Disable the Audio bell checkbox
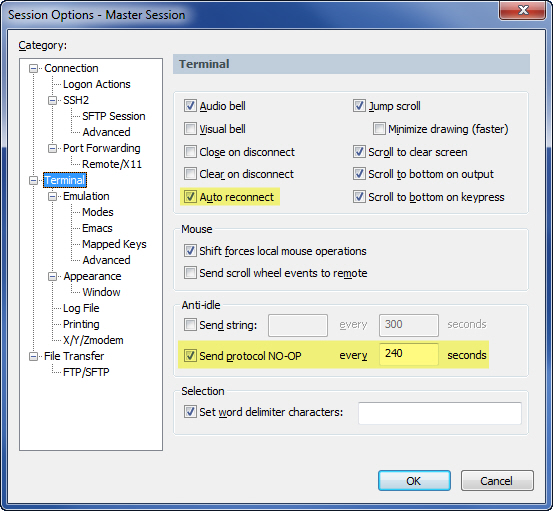Screen dimensions: 553x511 [x=190, y=106]
